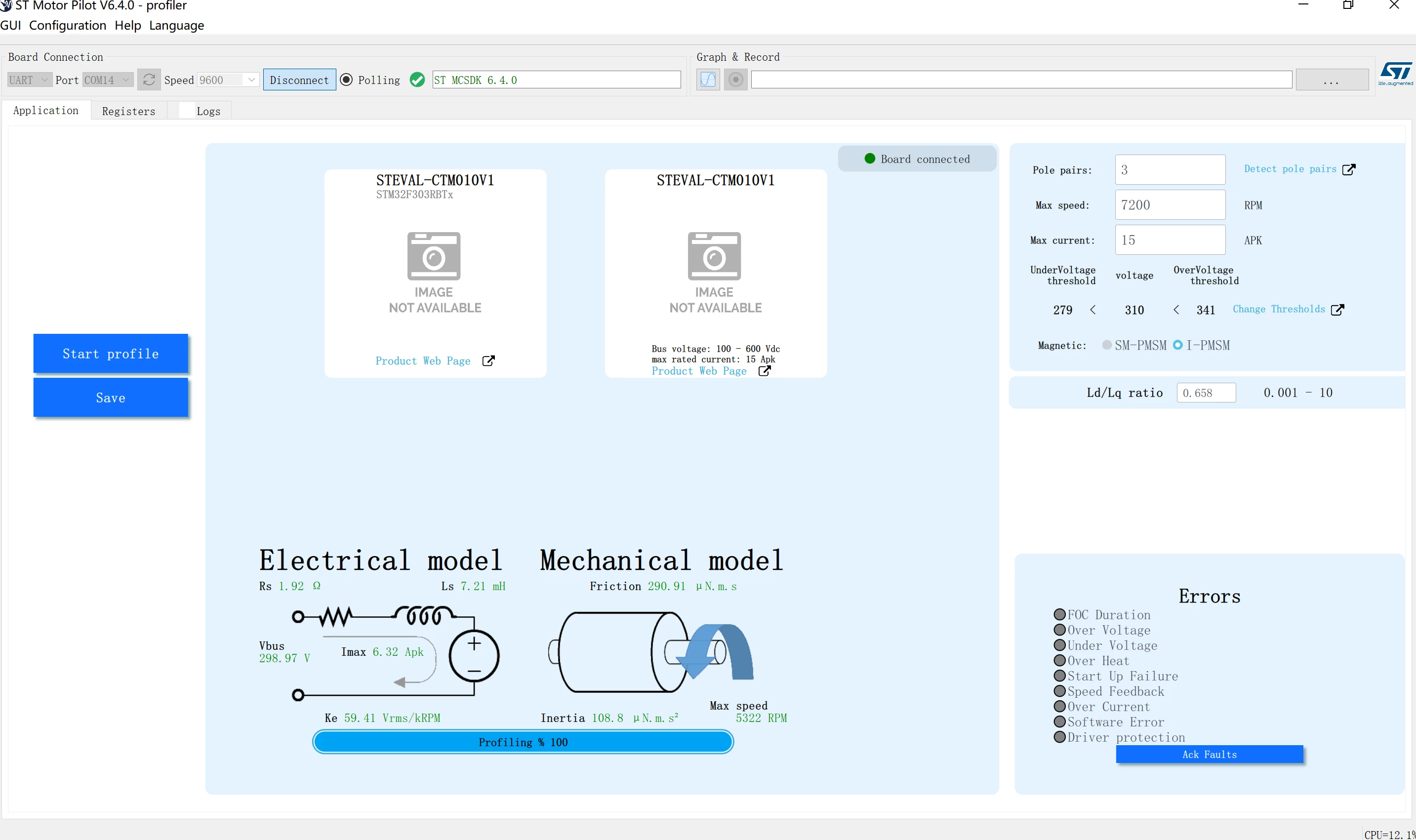Toggle the Polling radio button
Viewport: 1416px width, 840px height.
[x=346, y=80]
